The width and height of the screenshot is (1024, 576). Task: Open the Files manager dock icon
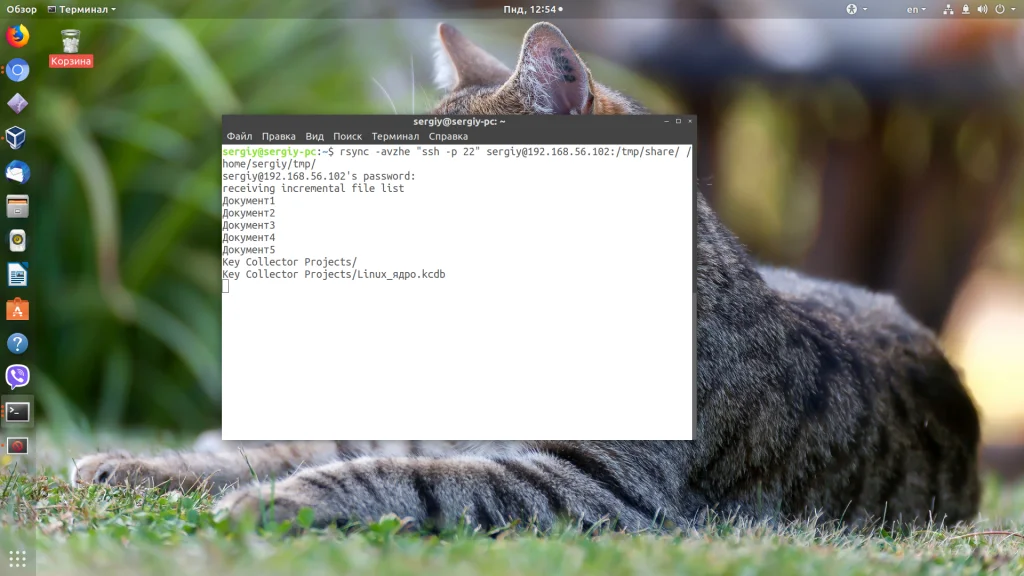coord(18,206)
